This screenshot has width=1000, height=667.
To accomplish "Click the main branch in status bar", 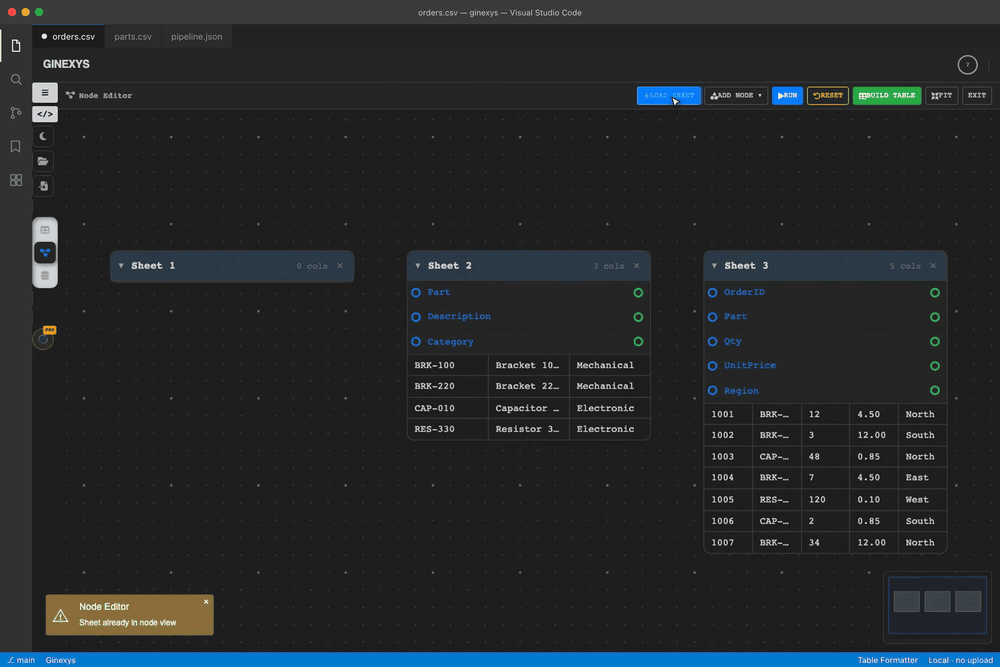I will (x=22, y=660).
